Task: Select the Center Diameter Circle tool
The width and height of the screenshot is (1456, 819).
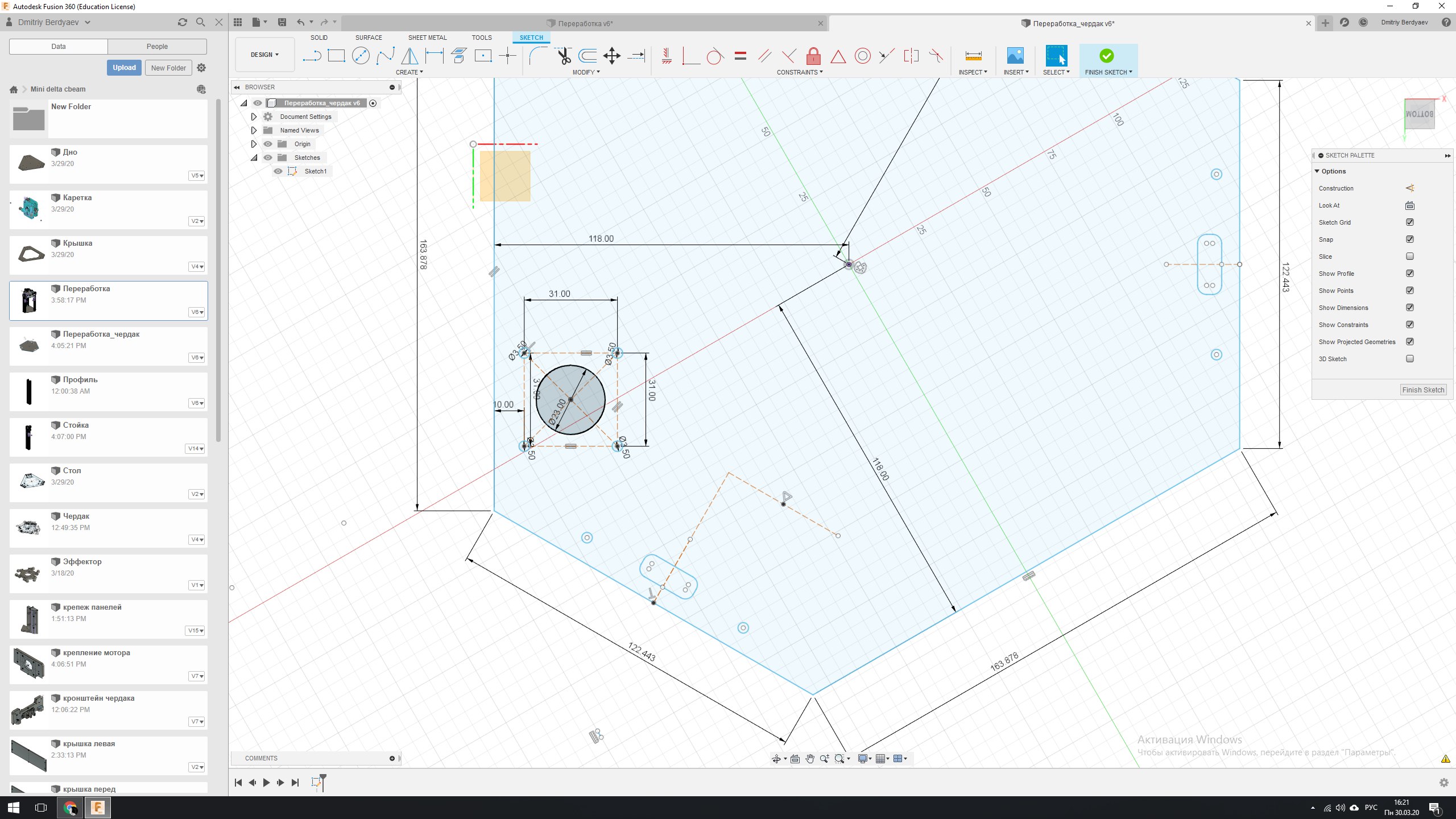Action: (361, 56)
